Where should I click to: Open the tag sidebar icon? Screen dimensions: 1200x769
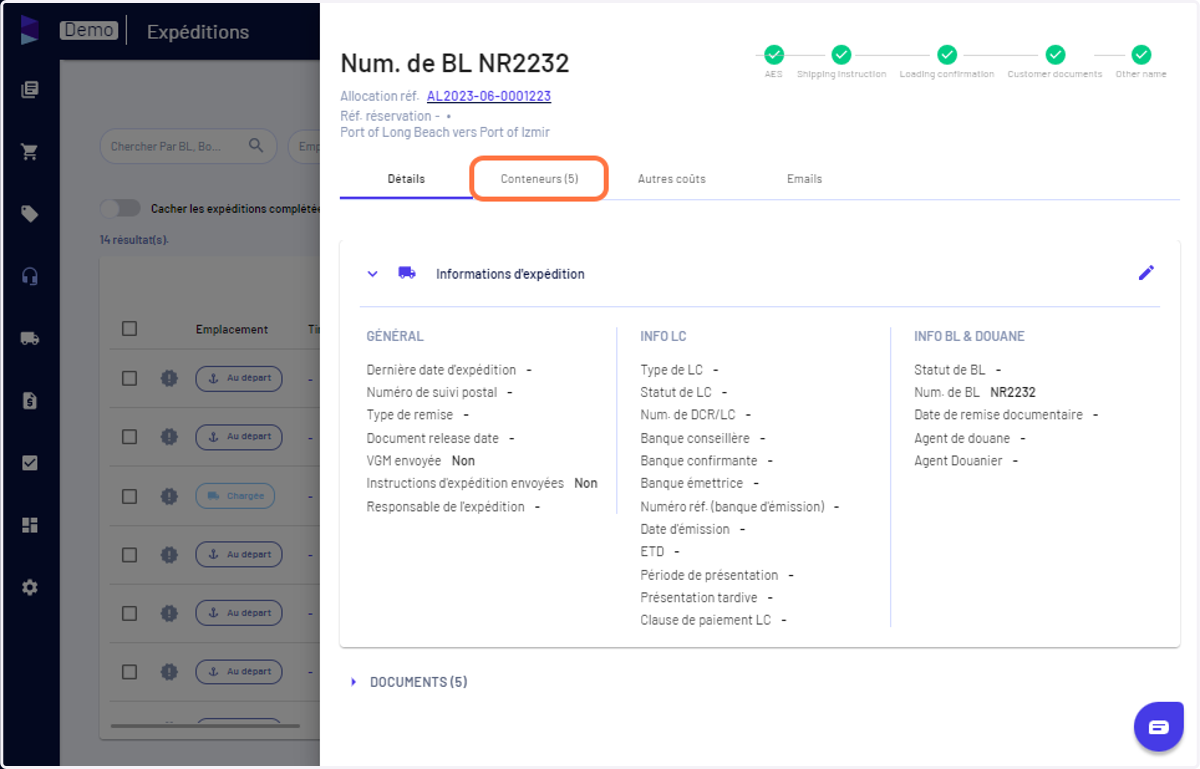pos(30,214)
